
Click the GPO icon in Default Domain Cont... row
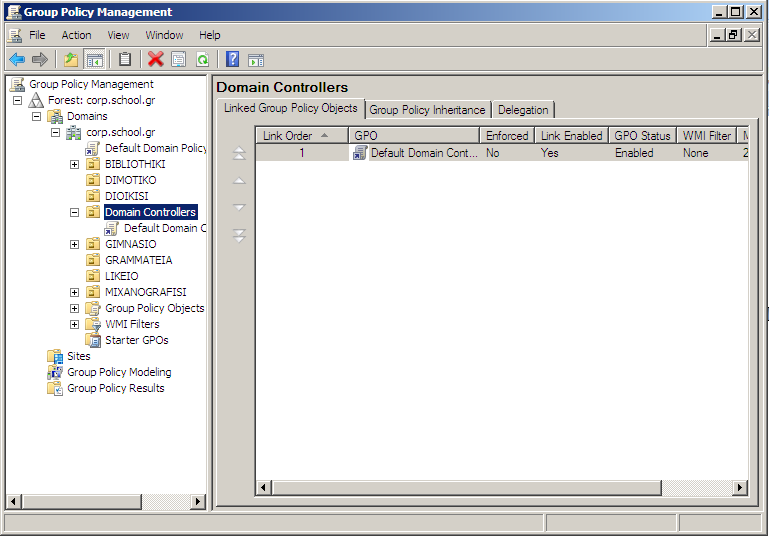(x=360, y=153)
